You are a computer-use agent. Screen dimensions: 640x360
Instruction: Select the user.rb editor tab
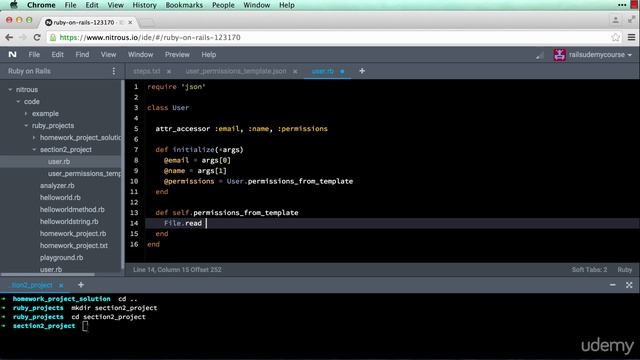pyautogui.click(x=322, y=71)
